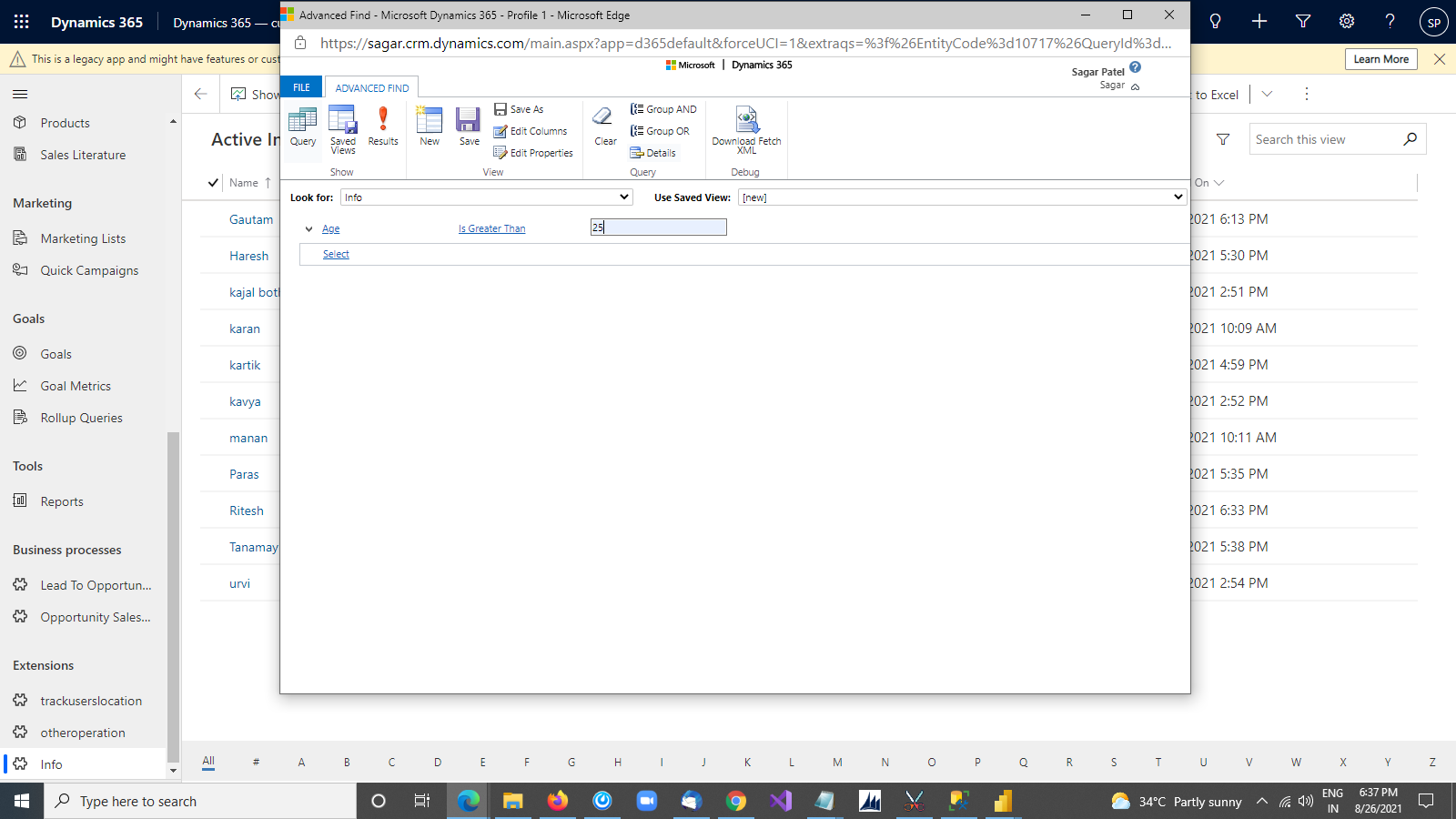Click the Is Greater Than operator link
The image size is (1456, 819).
[x=491, y=229]
